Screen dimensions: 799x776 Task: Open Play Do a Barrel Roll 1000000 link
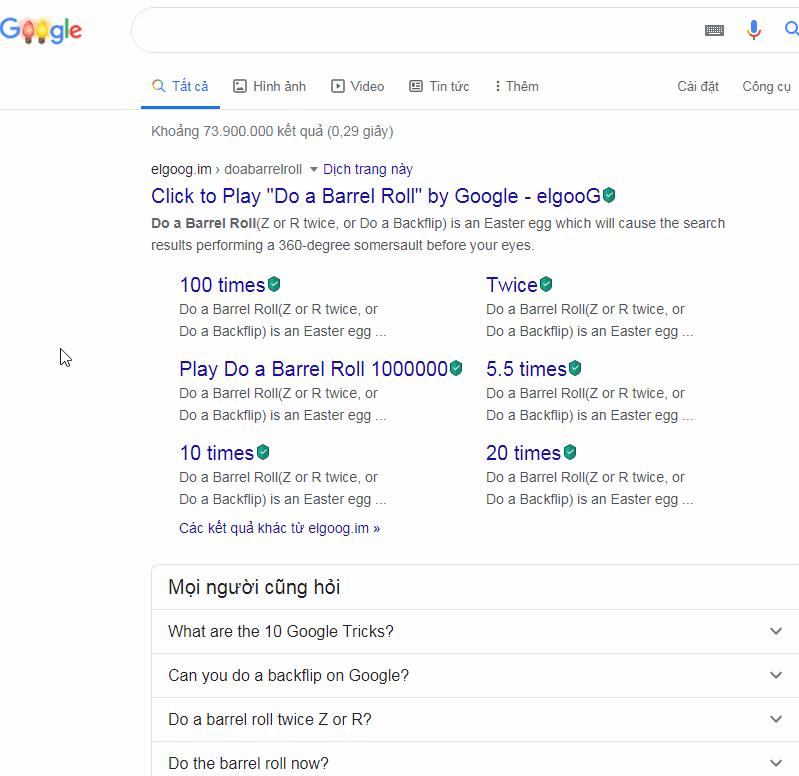click(313, 369)
